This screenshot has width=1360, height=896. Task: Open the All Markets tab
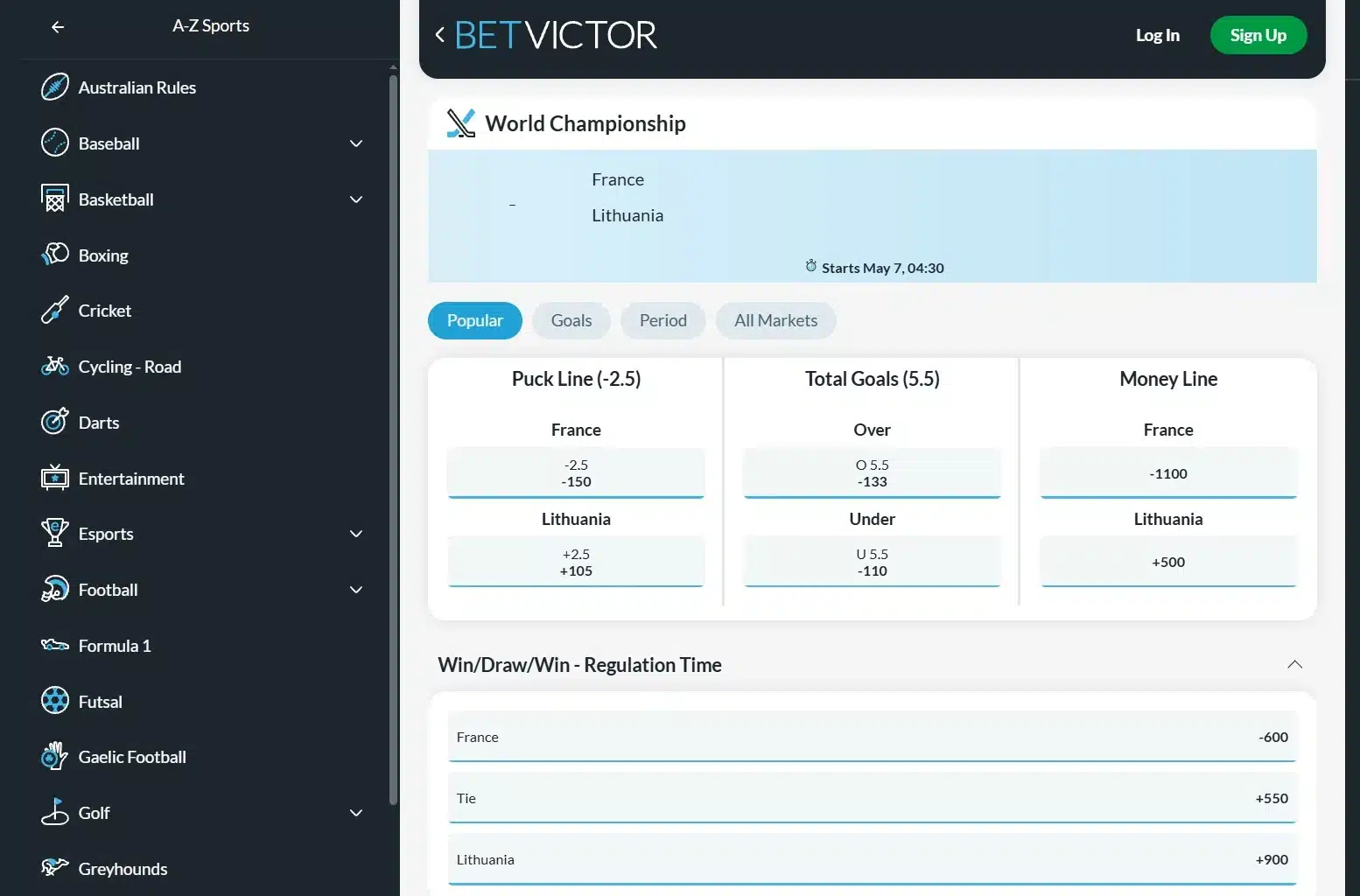point(776,320)
